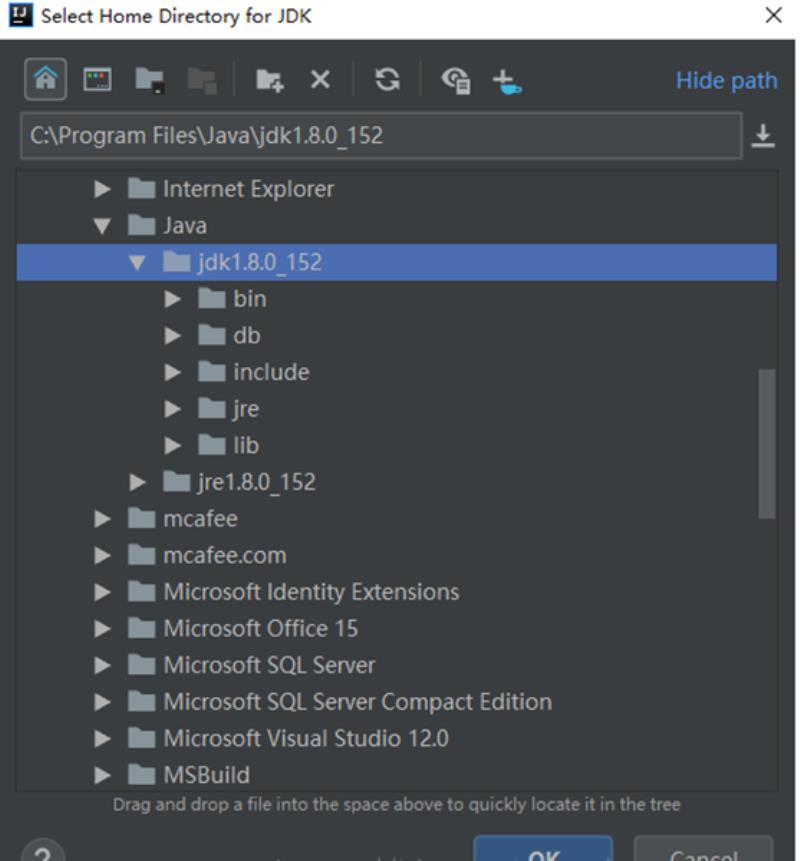This screenshot has height=861, width=800.
Task: Select the Microsoft SQL Server folder
Action: coord(396,666)
